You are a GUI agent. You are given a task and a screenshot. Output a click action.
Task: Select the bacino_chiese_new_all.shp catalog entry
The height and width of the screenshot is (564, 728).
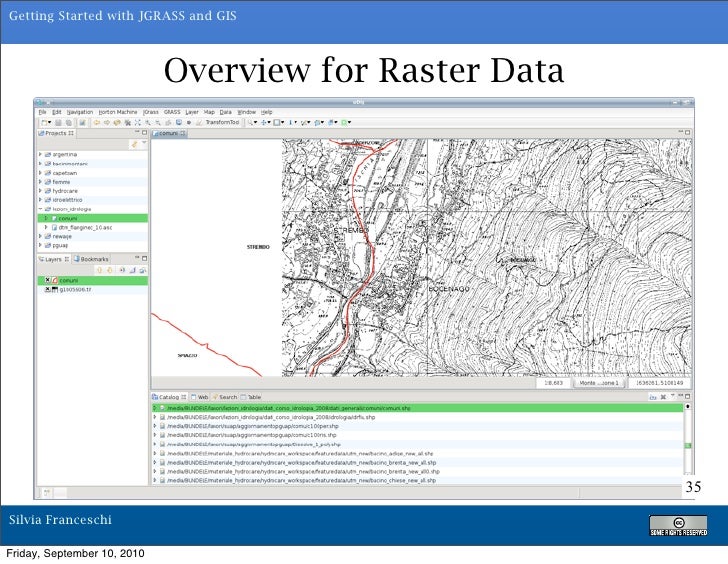tap(301, 480)
